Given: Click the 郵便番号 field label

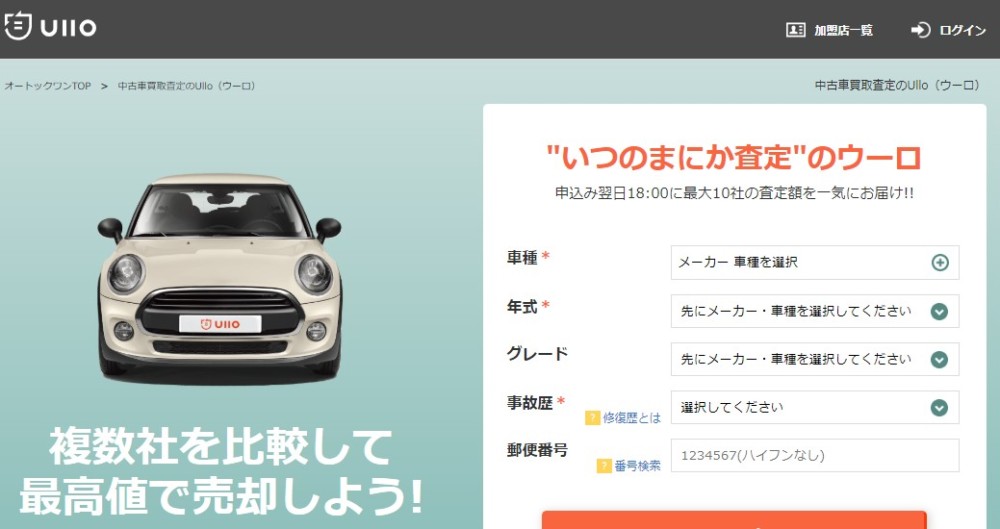Looking at the screenshot, I should coord(537,451).
